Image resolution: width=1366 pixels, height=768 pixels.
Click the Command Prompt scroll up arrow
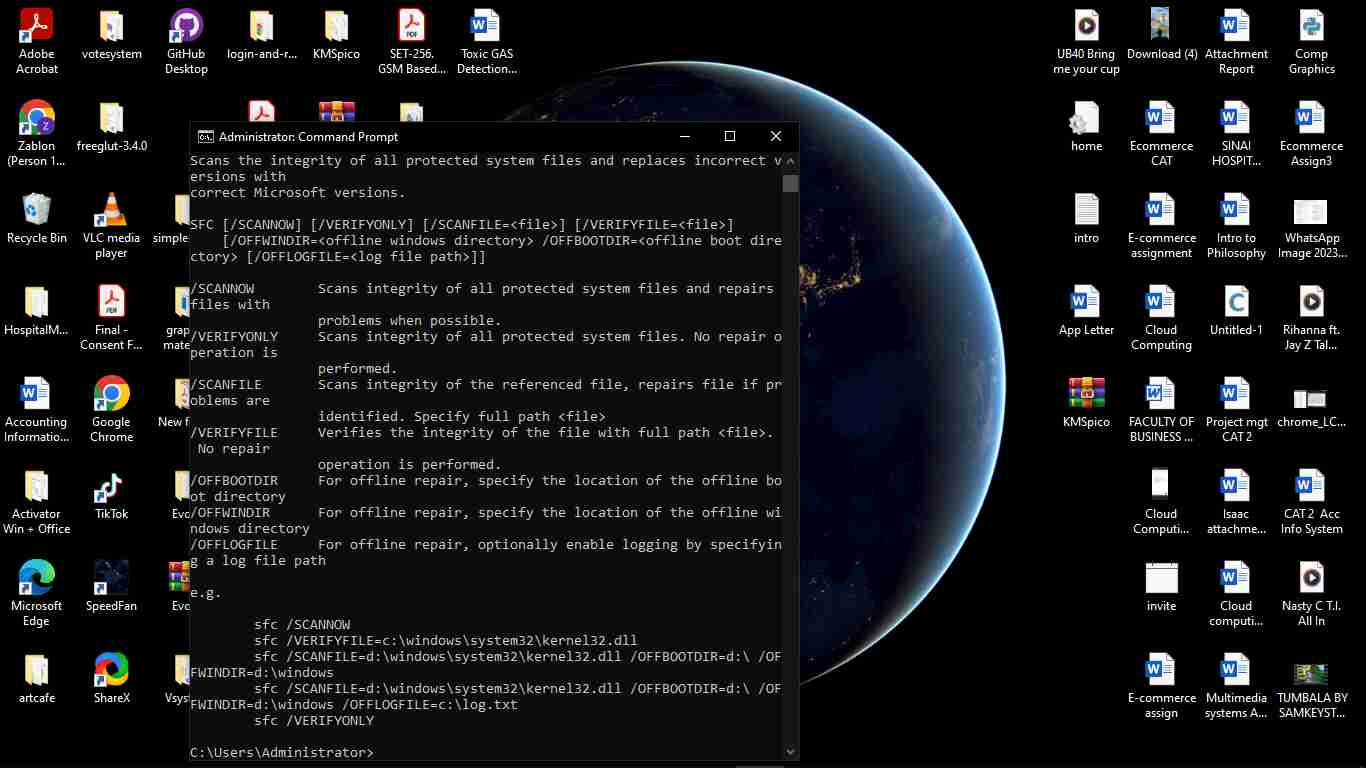click(790, 160)
